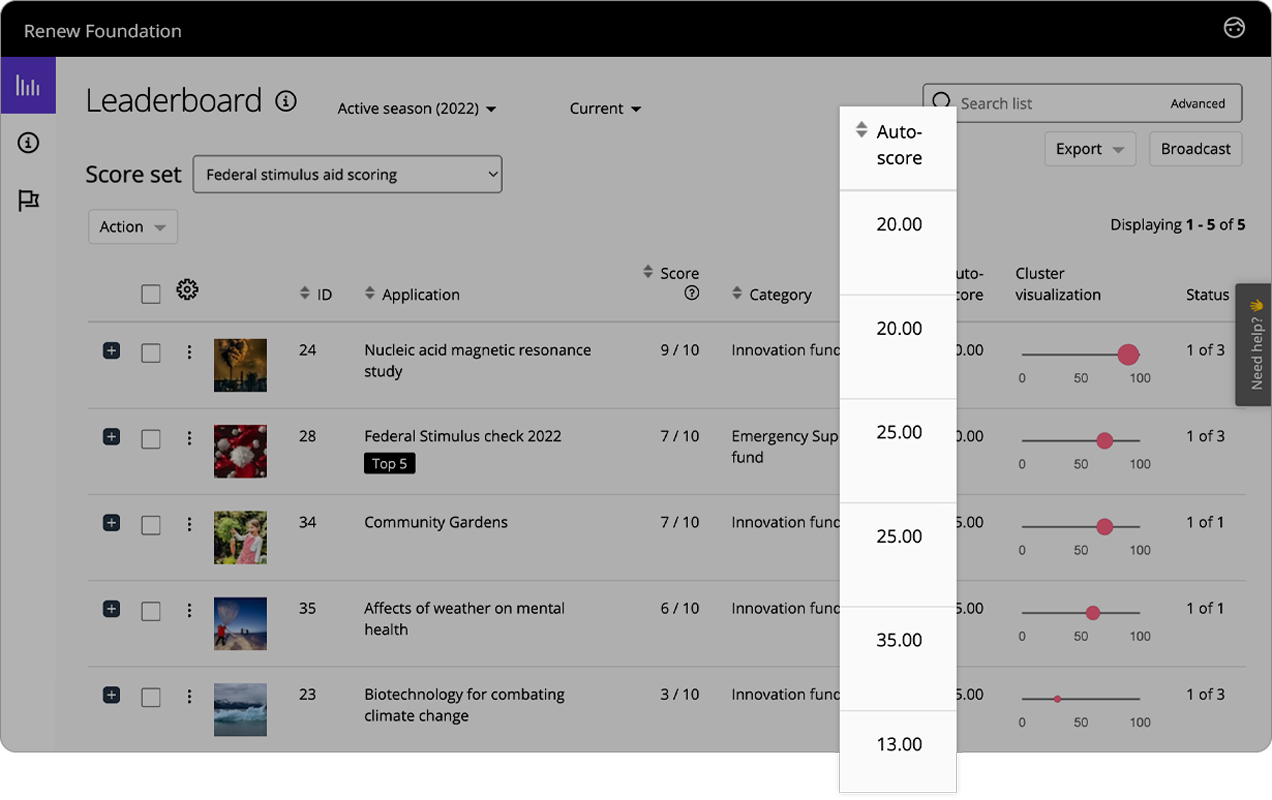
Task: Click the Broadcast button
Action: pyautogui.click(x=1195, y=148)
